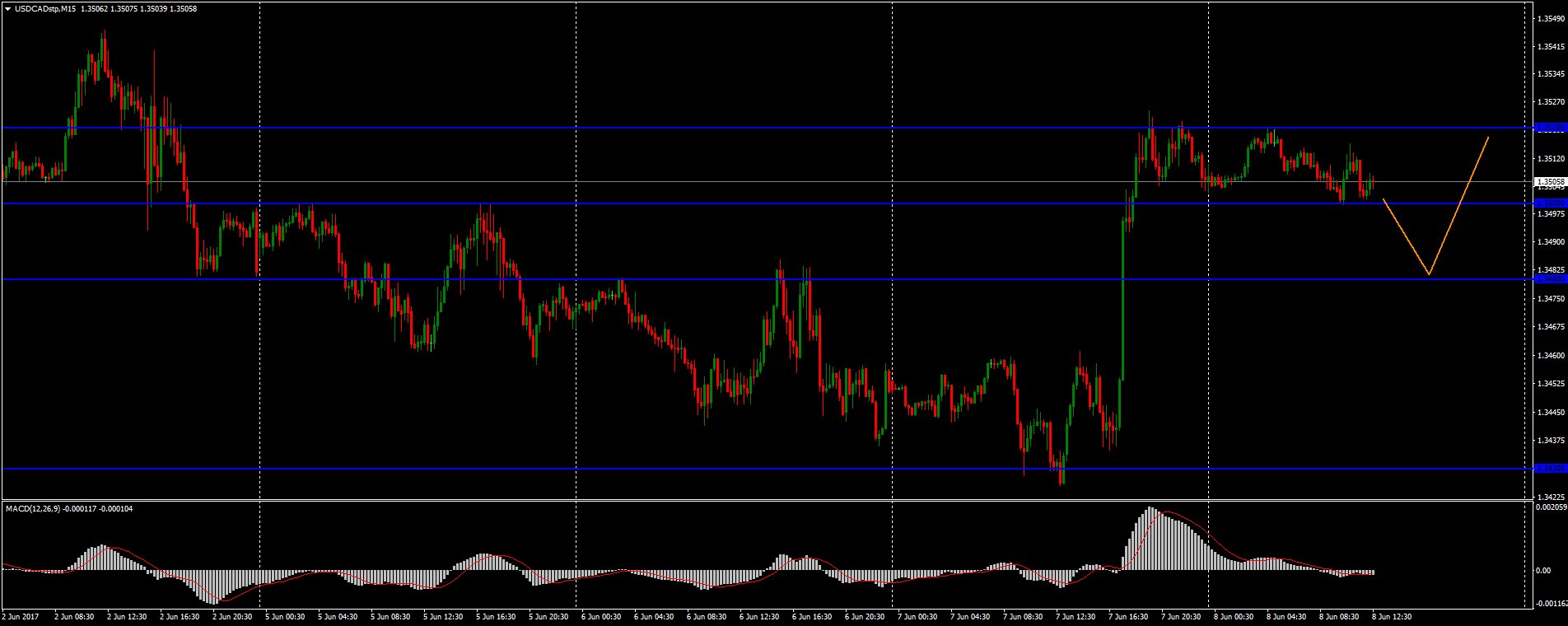Image resolution: width=1568 pixels, height=626 pixels.
Task: Select the blue horizontal line at 1.35000
Action: coord(768,203)
